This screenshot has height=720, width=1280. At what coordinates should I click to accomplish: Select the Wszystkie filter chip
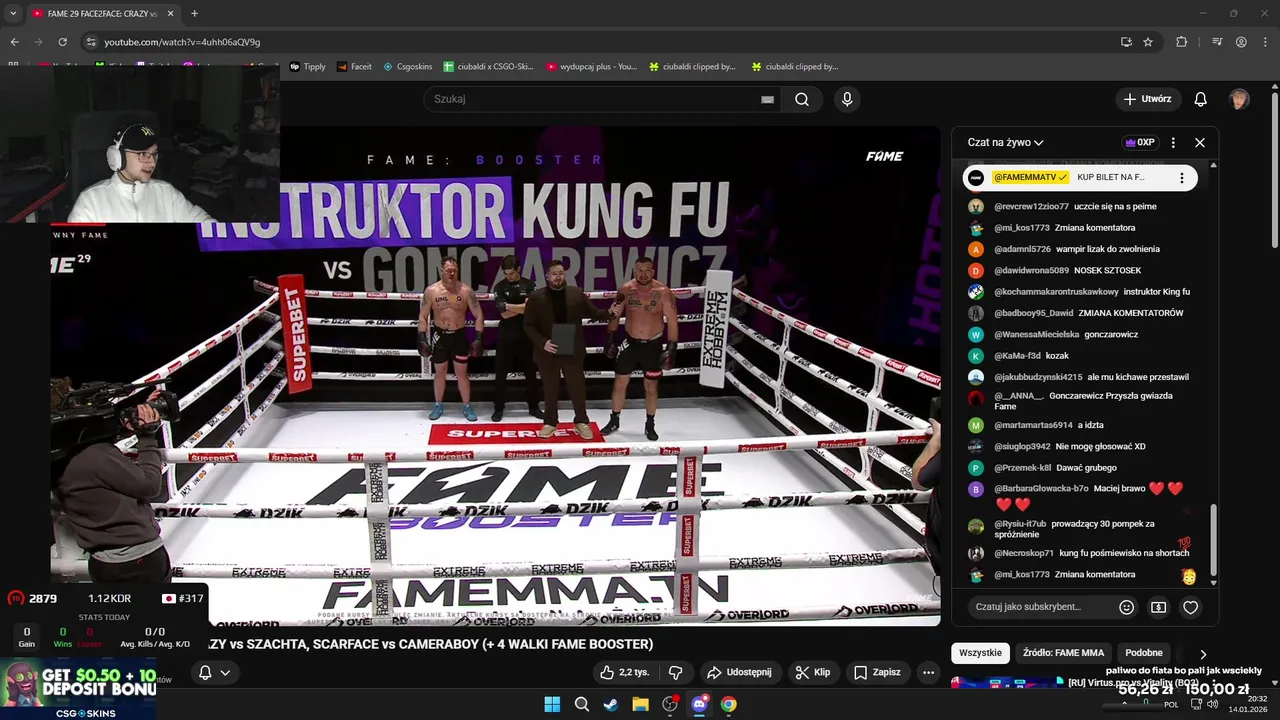pos(980,653)
